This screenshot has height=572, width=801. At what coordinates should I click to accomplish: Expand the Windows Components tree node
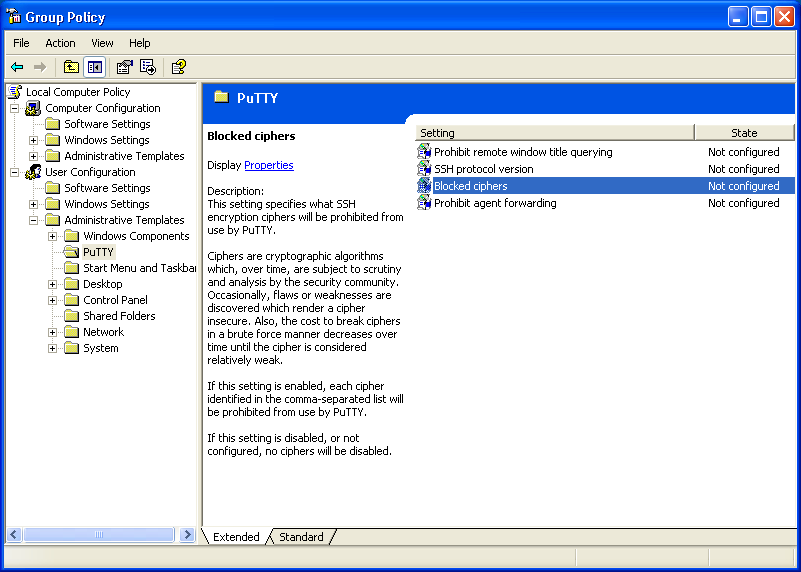point(53,236)
